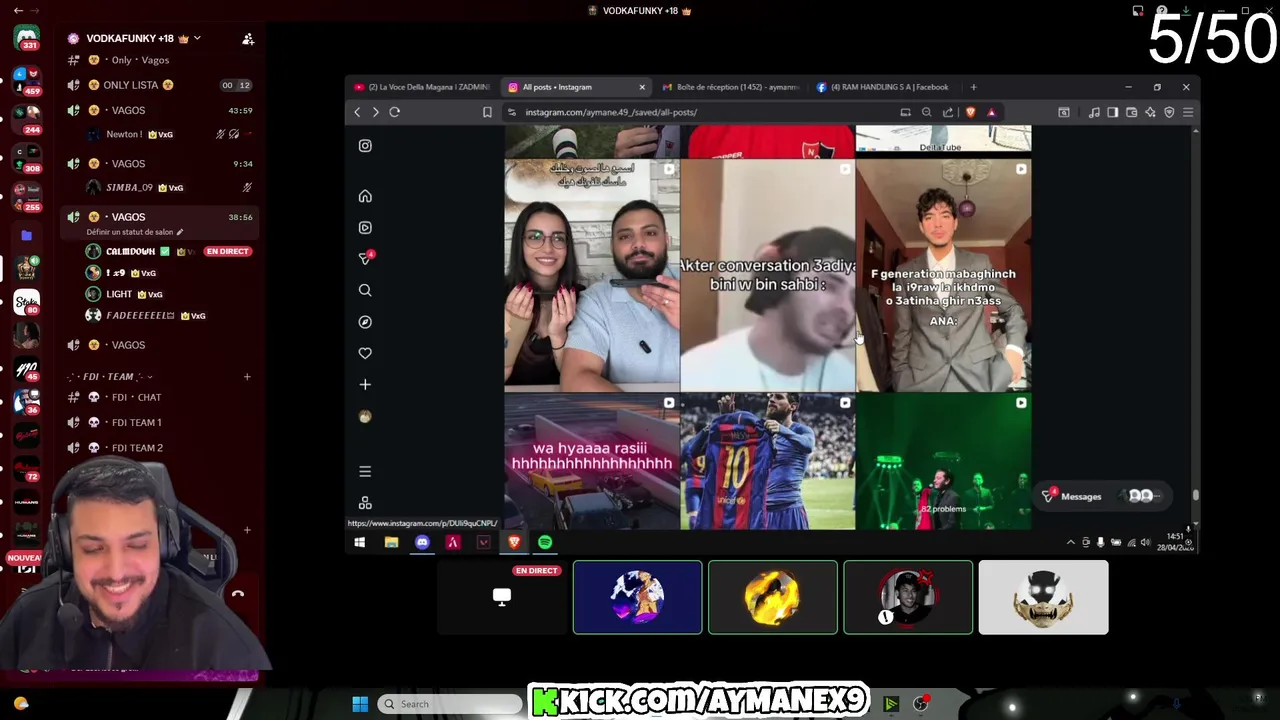This screenshot has width=1280, height=720.
Task: Open Instagram direct messages sidebar icon
Action: click(x=365, y=258)
